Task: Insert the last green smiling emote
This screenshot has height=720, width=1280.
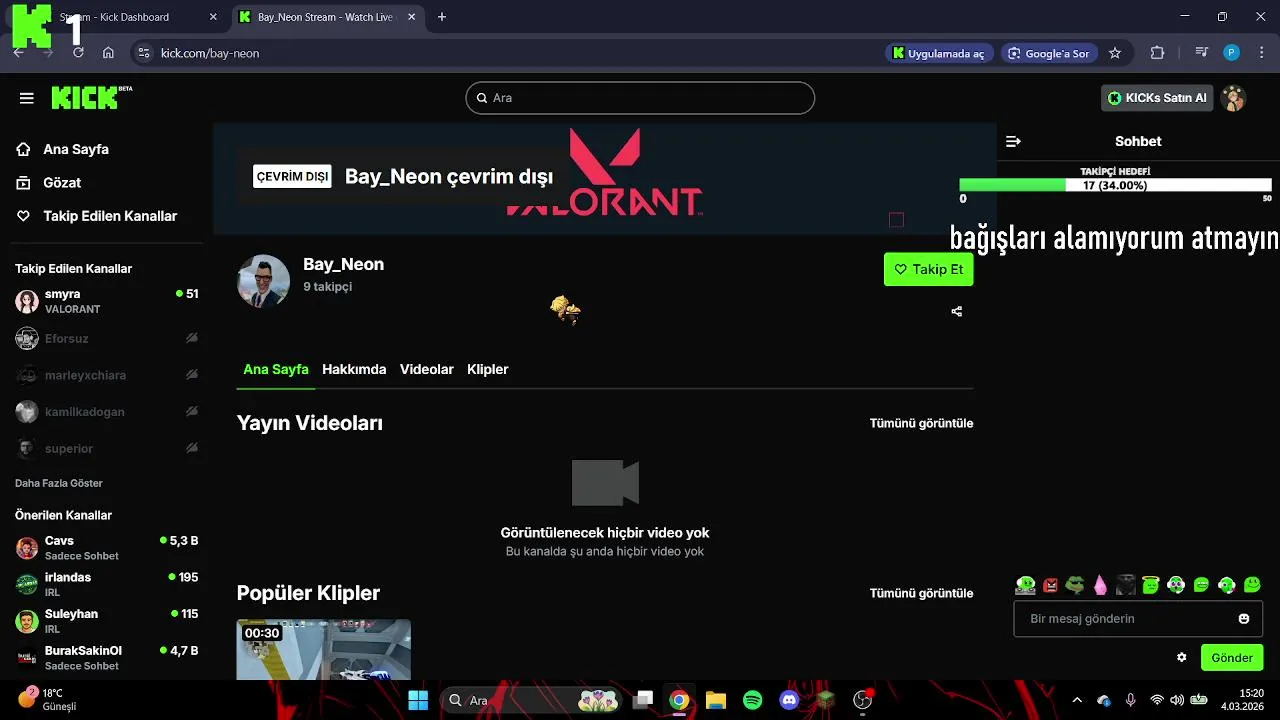Action: point(1252,585)
